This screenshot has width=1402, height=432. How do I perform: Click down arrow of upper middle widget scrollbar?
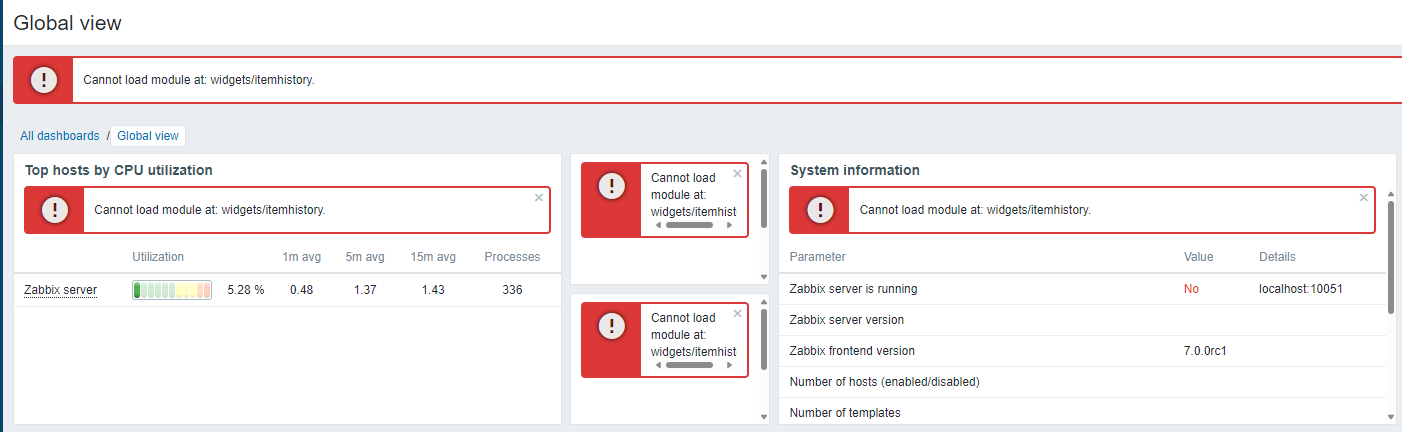pos(764,277)
